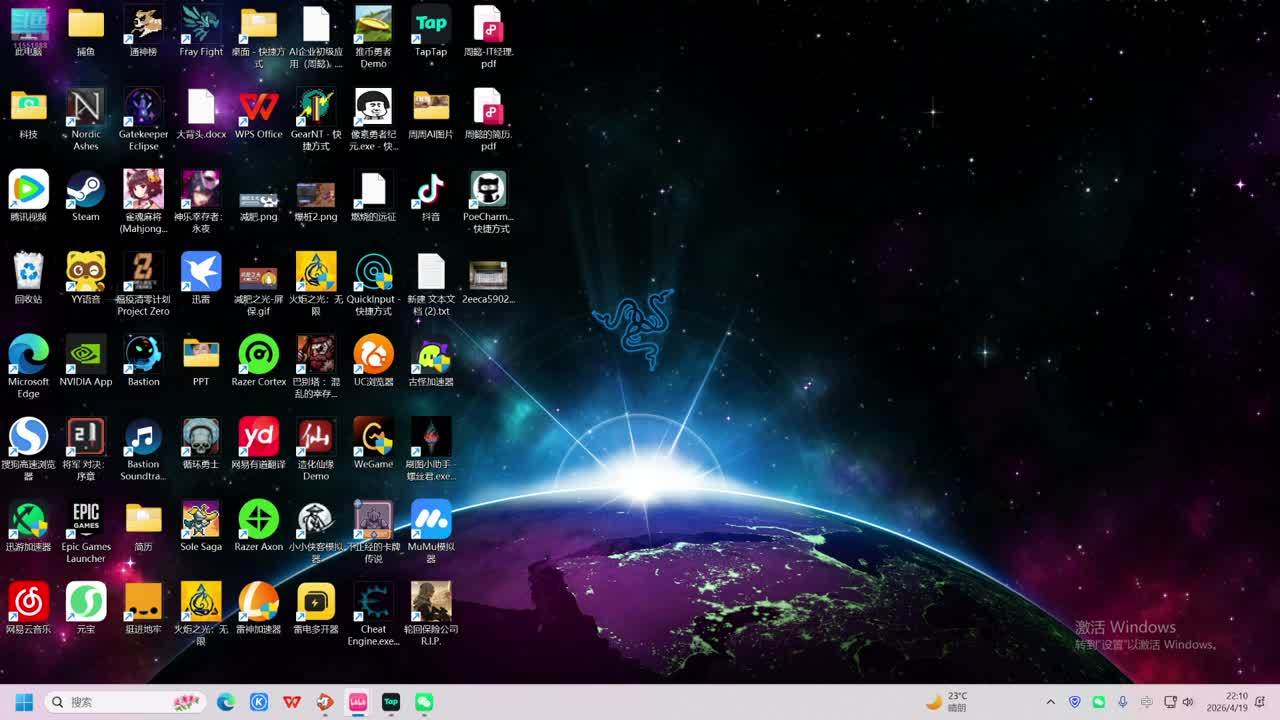Screen dimensions: 1280x720
Task: Toggle the microphone icon in system tray
Action: 1123,702
